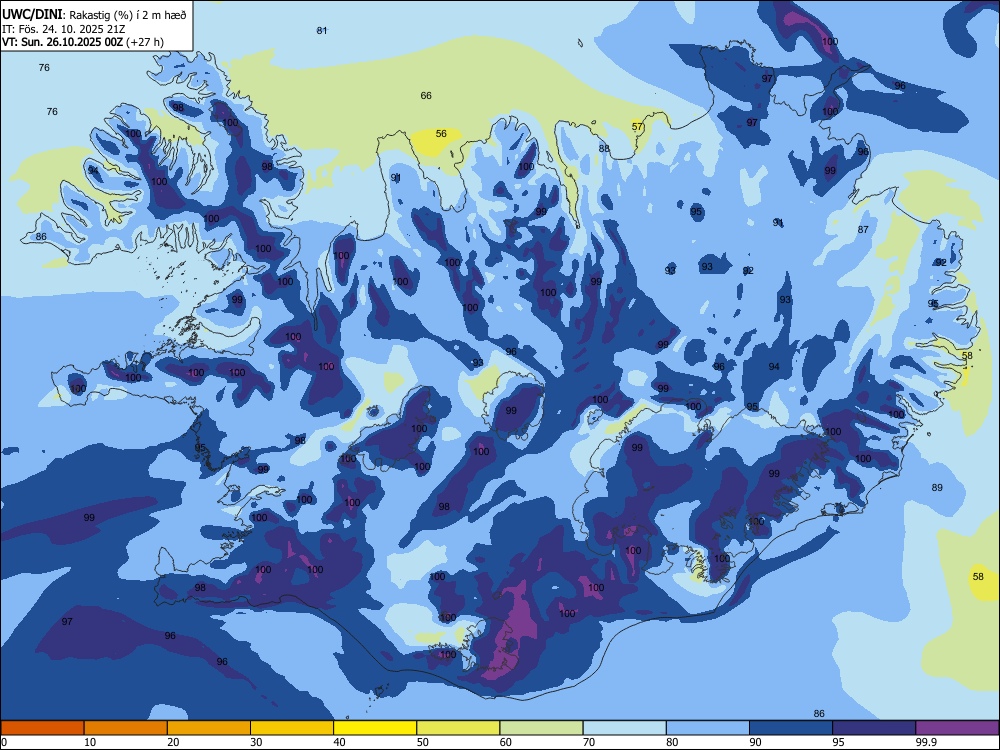Click the 'IT: Fös. 24. 10. 2025 21Z' line
Screen dimensions: 1000x750
64,29
